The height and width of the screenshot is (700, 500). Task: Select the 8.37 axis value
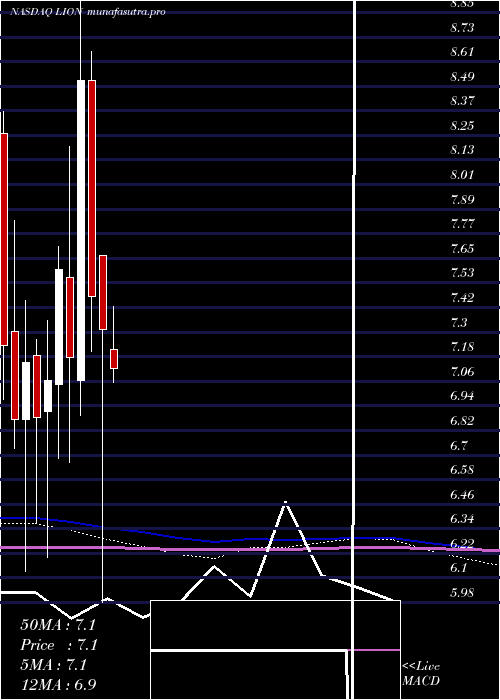coord(462,101)
